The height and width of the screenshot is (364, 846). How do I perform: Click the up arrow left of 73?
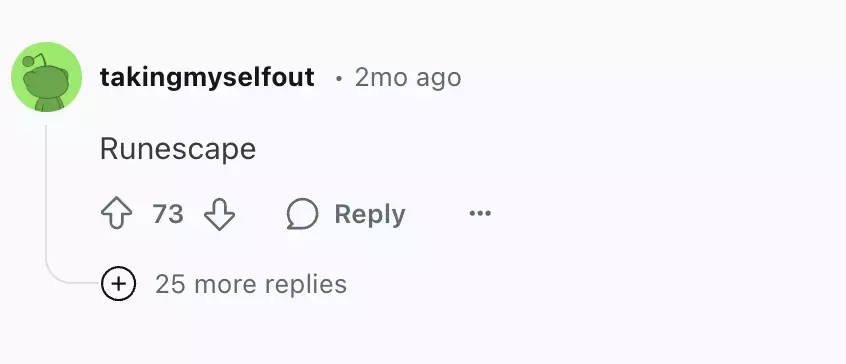click(117, 214)
